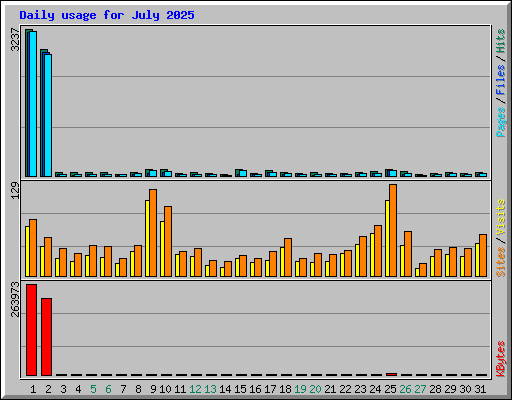Click day 20 on the x-axis
Screen dimensions: 512x400
[x=315, y=389]
